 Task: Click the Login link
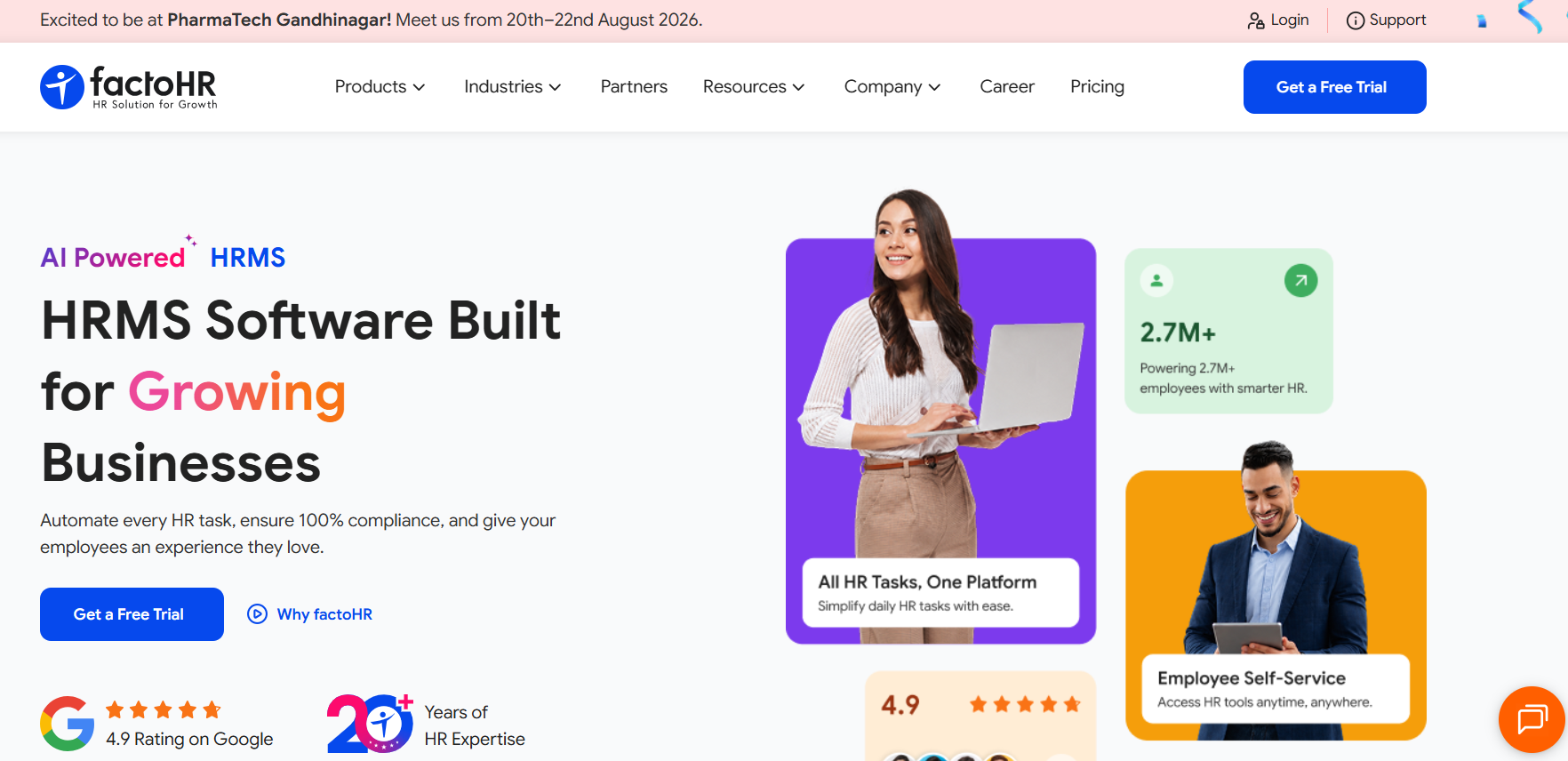click(1278, 20)
